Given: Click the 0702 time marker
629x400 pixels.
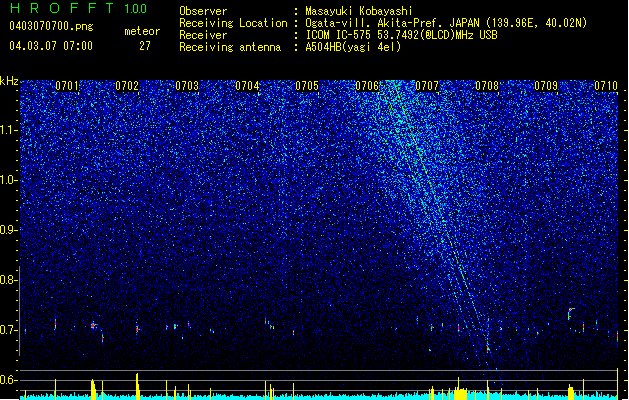Looking at the screenshot, I should click(127, 86).
